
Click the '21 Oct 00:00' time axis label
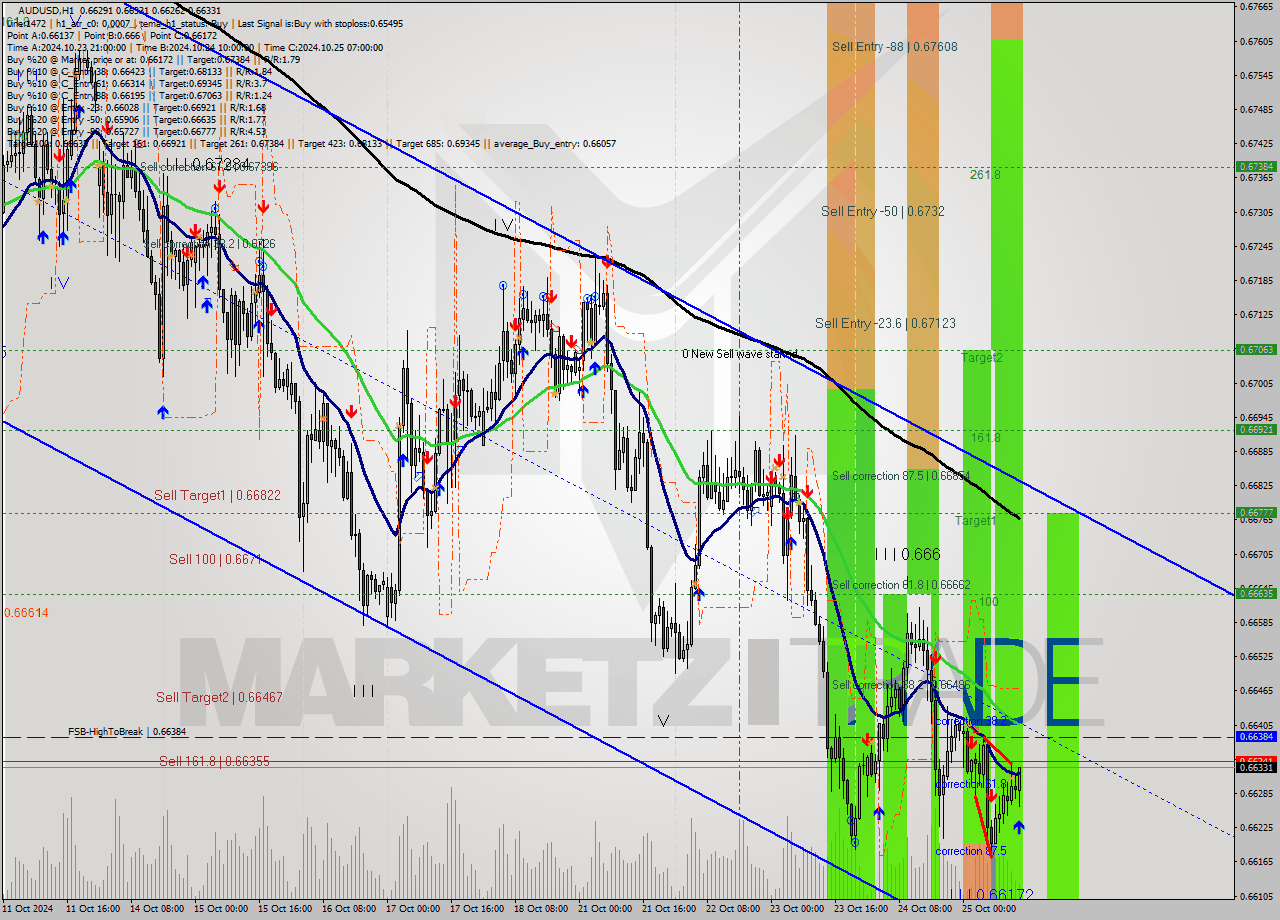[604, 909]
